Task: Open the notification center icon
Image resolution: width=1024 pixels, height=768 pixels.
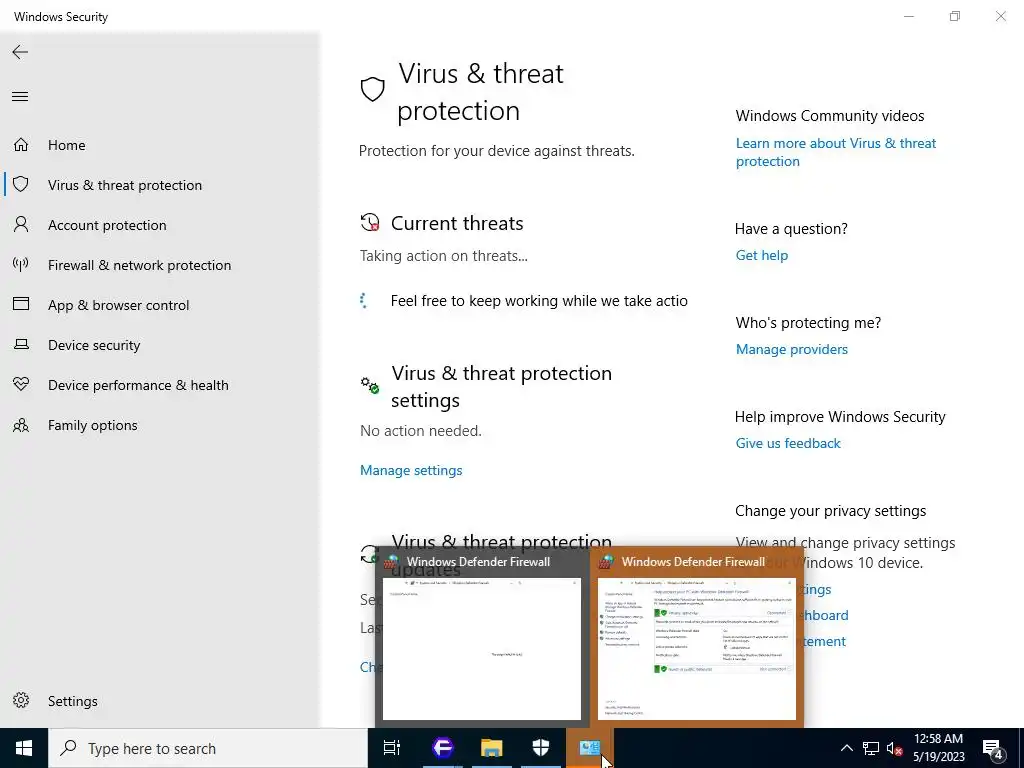Action: (x=993, y=748)
